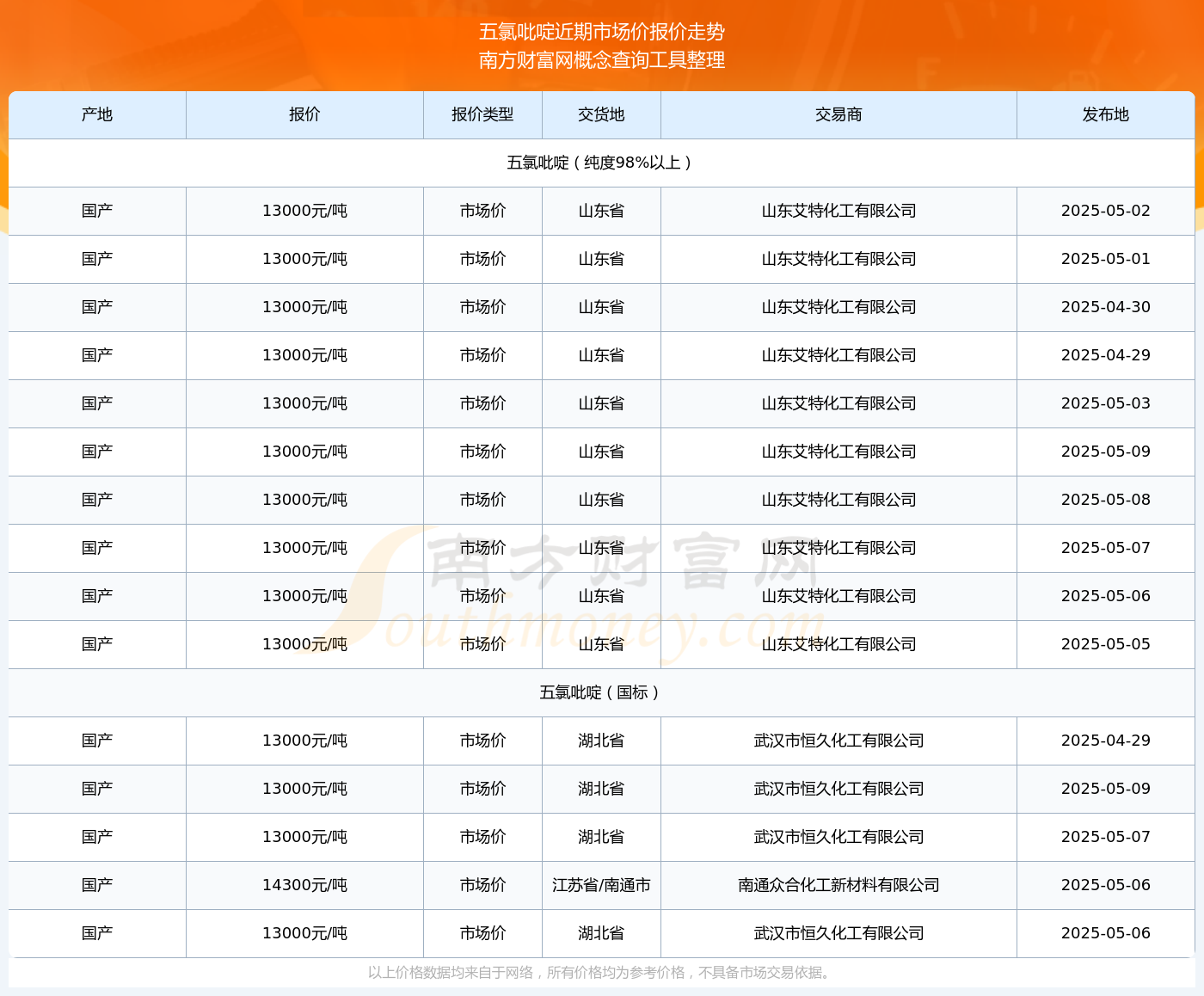Click 13000元/吨 in the 2025-04-30 row

point(304,307)
